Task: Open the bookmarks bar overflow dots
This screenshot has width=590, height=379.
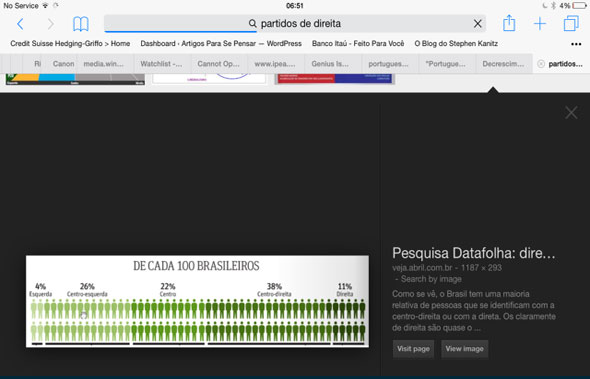Action: click(x=576, y=44)
